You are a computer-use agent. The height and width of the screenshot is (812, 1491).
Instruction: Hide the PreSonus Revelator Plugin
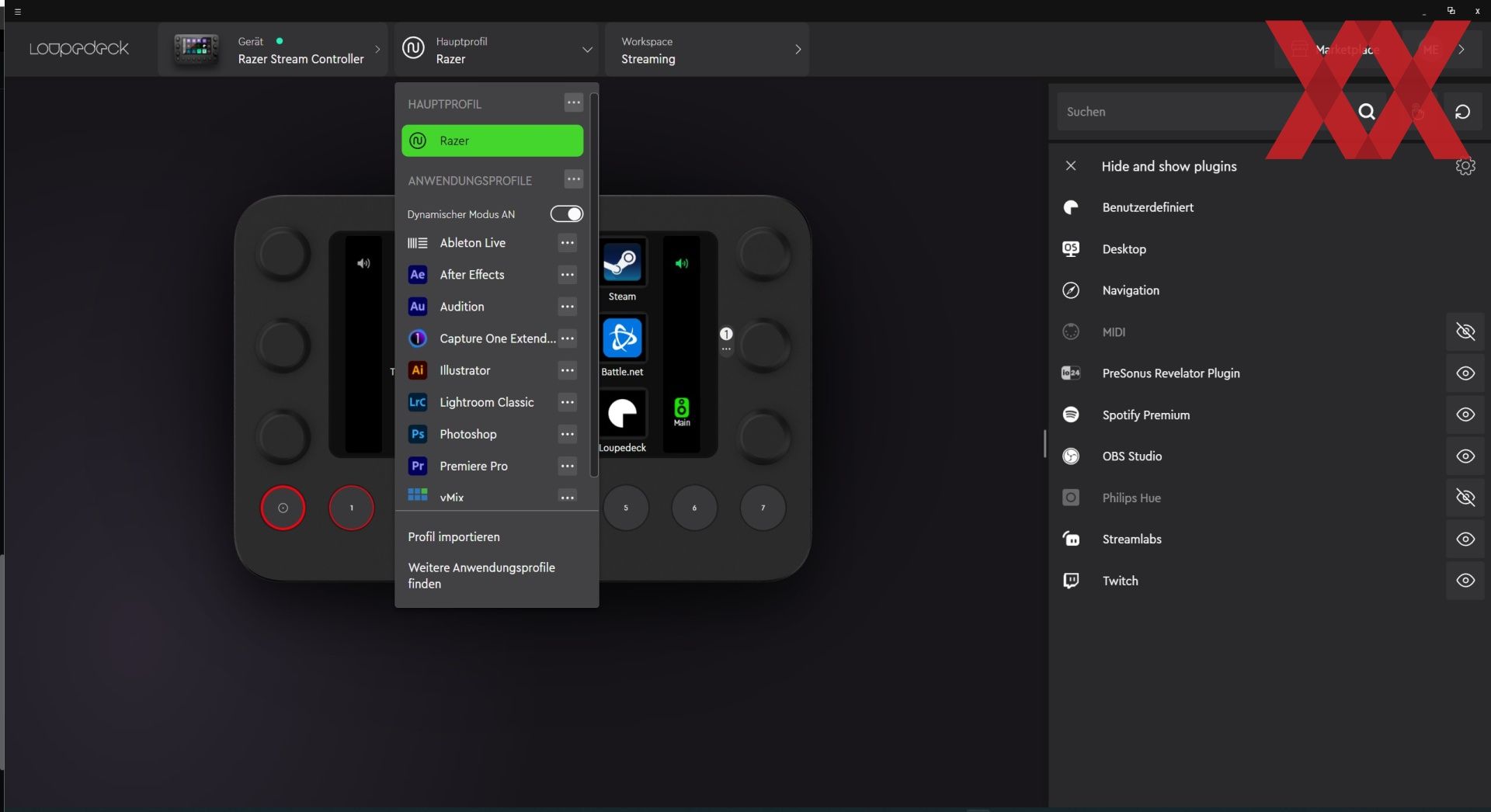(x=1465, y=373)
